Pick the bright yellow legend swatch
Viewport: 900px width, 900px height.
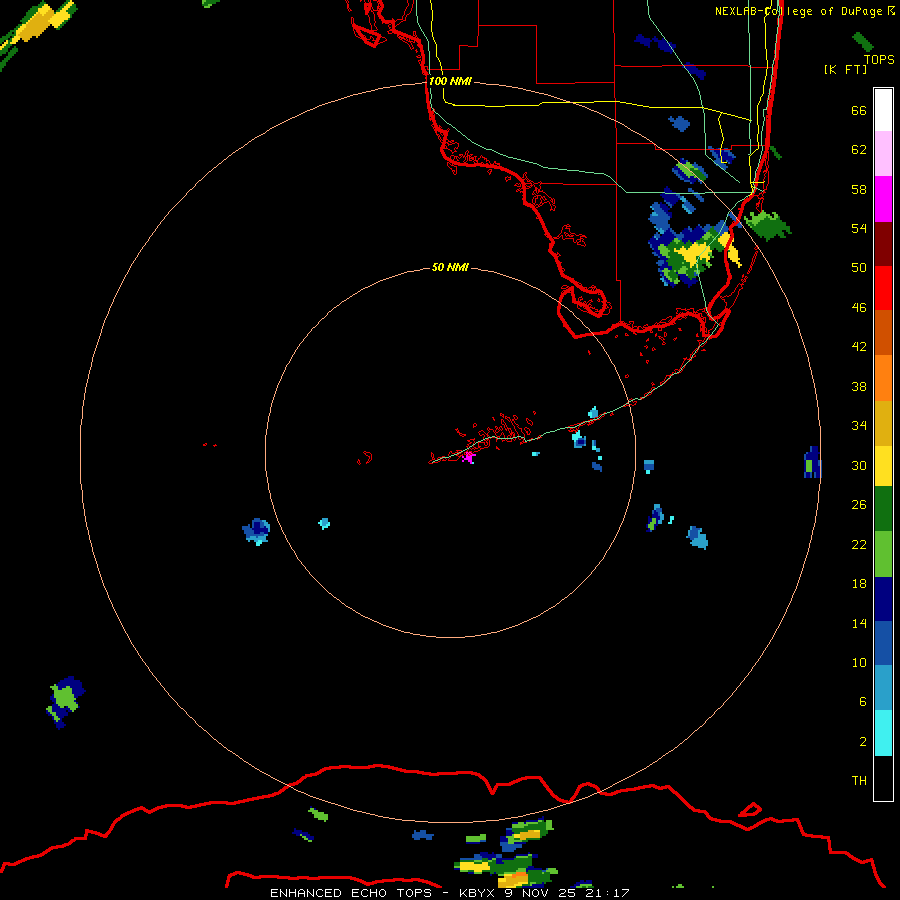(883, 465)
